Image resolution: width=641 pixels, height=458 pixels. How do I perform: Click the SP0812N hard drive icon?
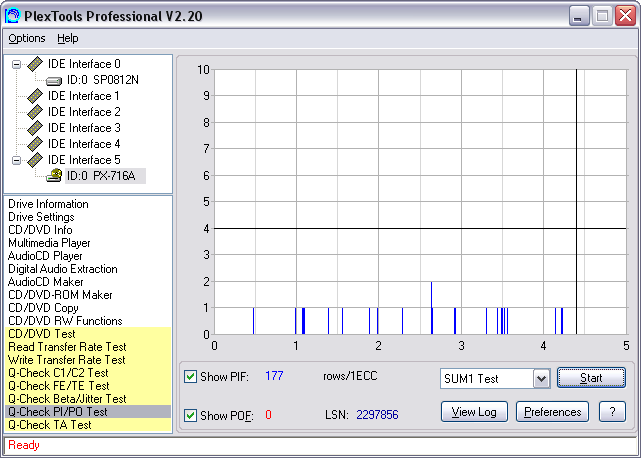[54, 81]
